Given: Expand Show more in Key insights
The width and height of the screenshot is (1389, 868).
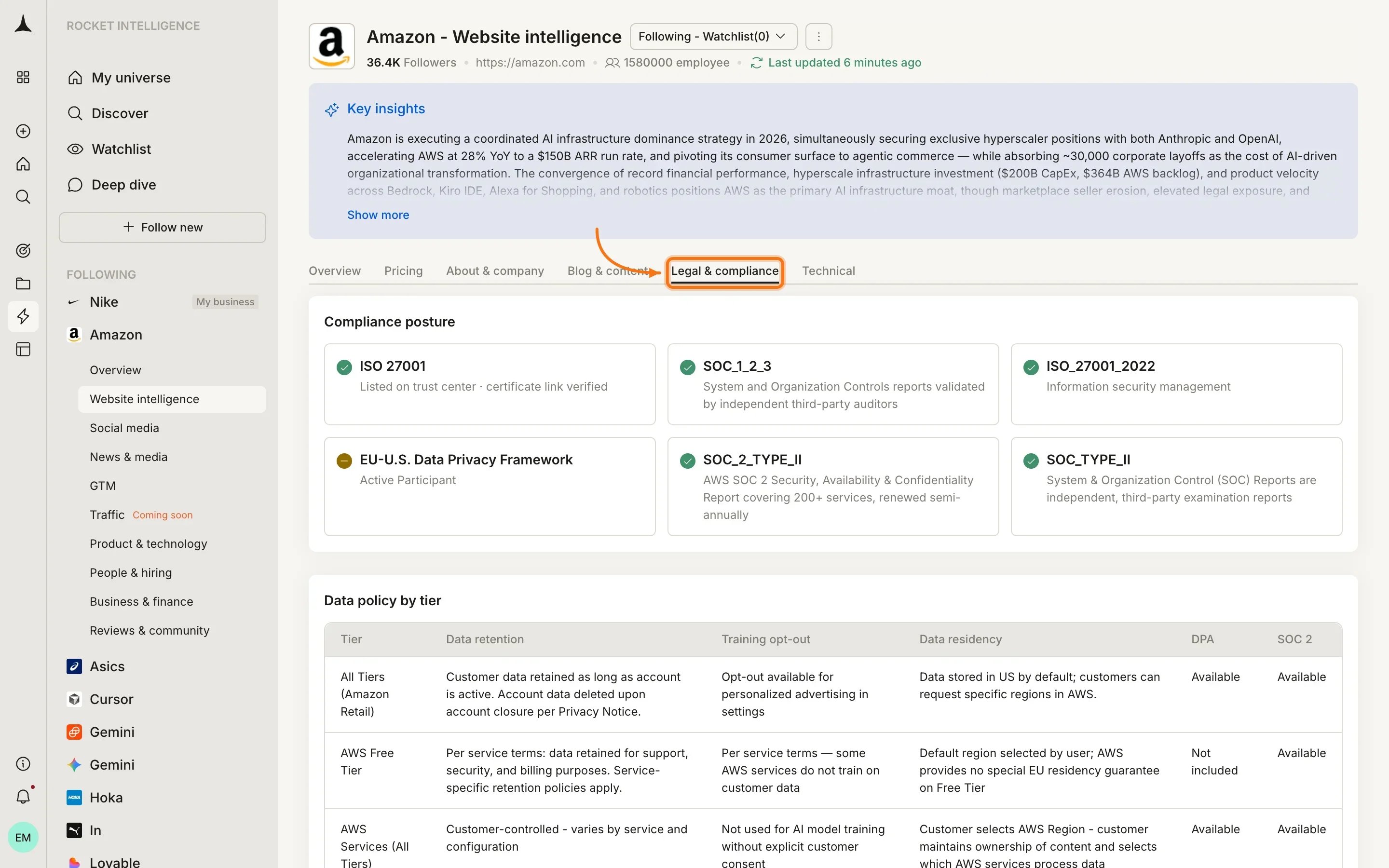Looking at the screenshot, I should click(378, 215).
